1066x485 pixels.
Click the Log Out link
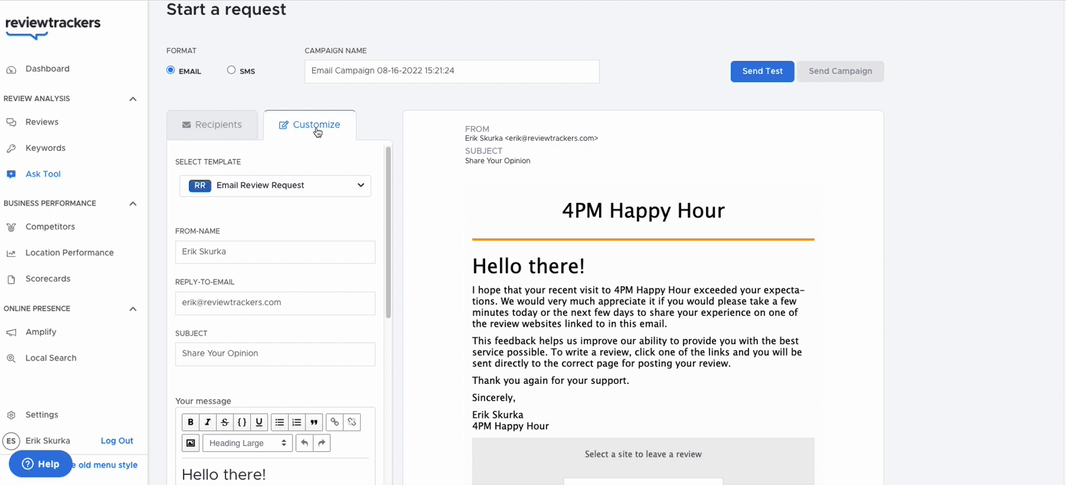117,441
